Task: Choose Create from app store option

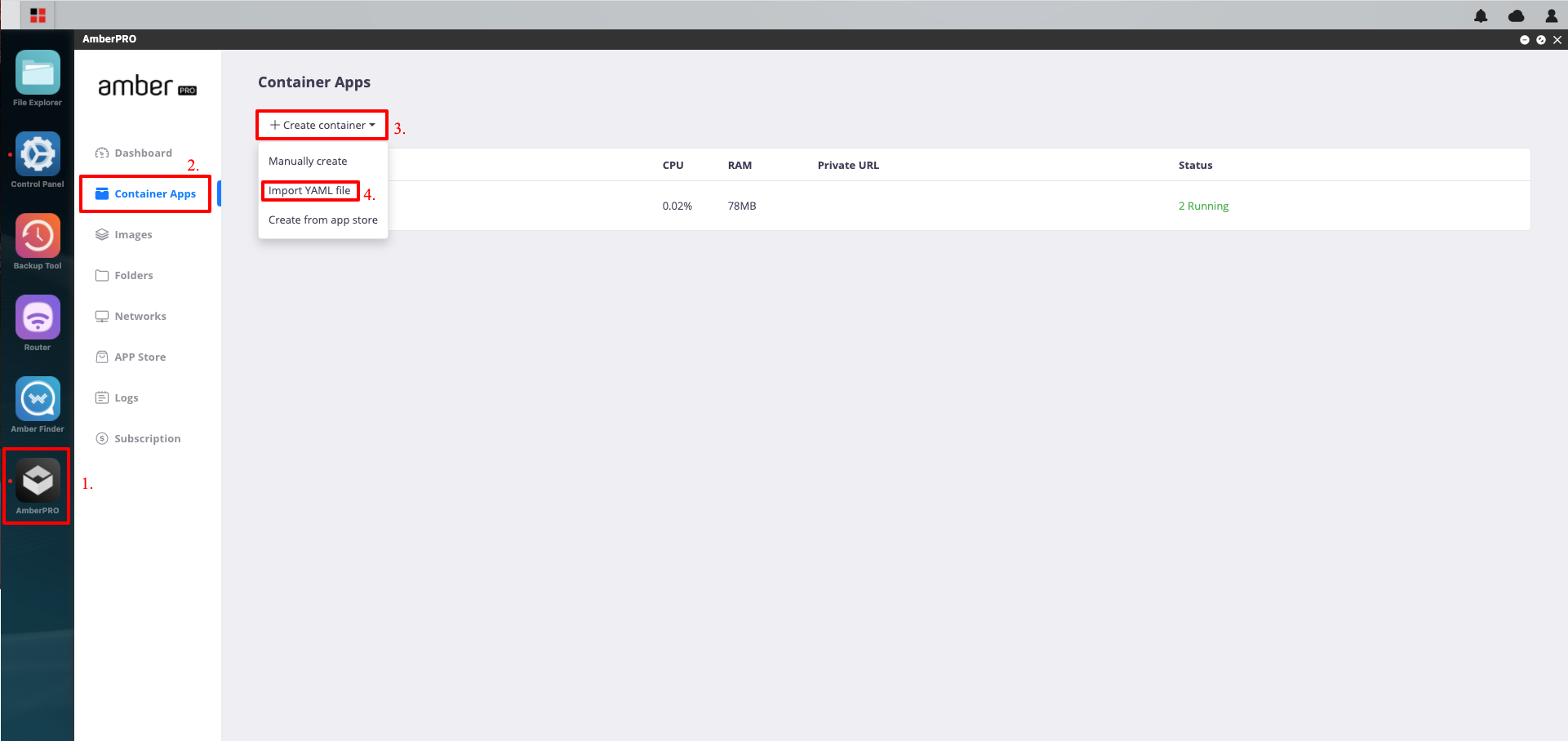Action: (323, 220)
